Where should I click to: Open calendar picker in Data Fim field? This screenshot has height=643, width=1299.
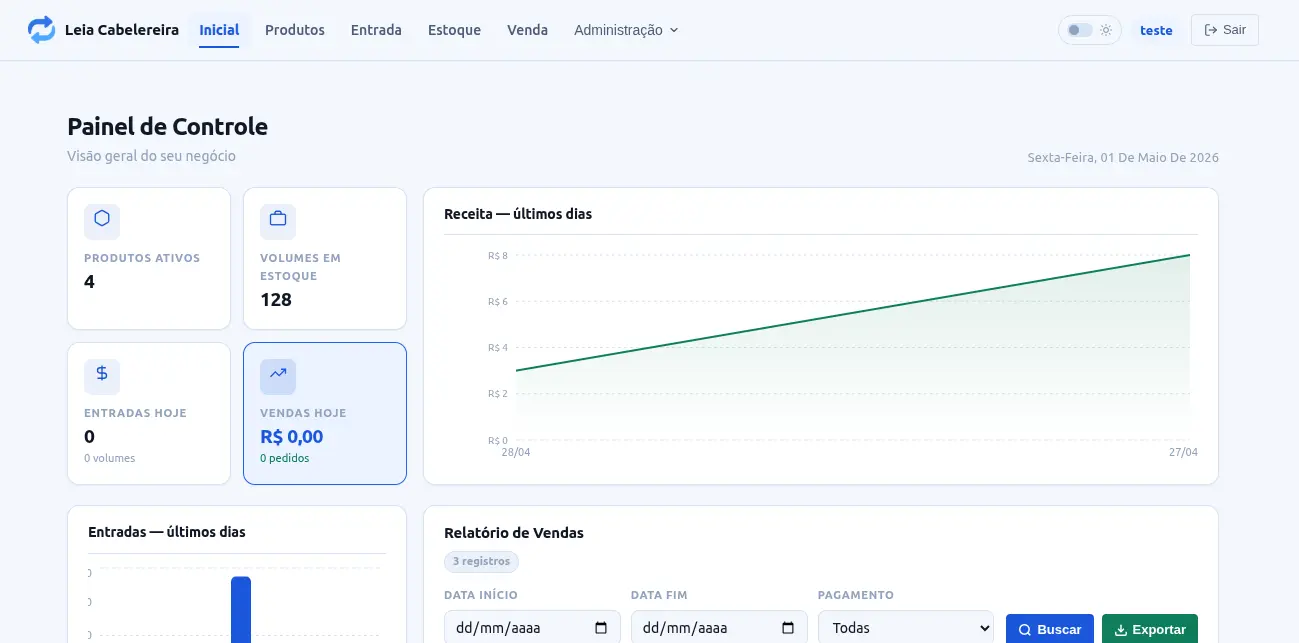(x=788, y=628)
